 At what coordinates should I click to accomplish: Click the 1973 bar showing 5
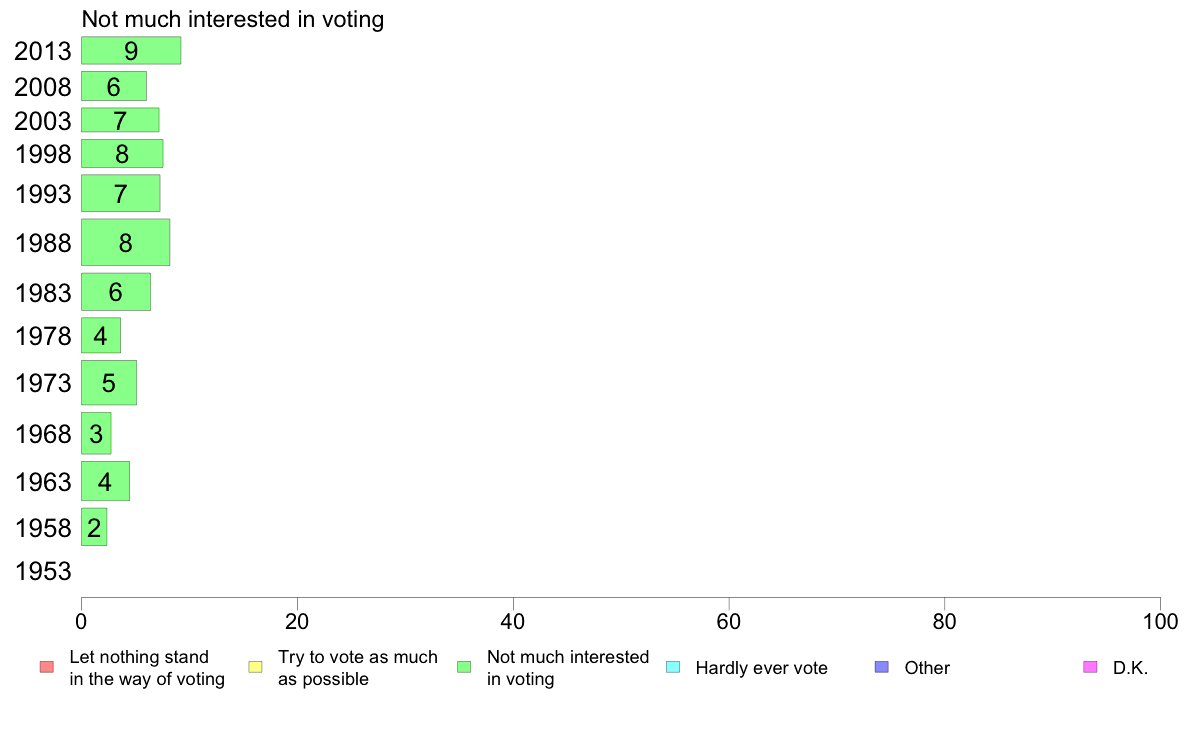[109, 383]
